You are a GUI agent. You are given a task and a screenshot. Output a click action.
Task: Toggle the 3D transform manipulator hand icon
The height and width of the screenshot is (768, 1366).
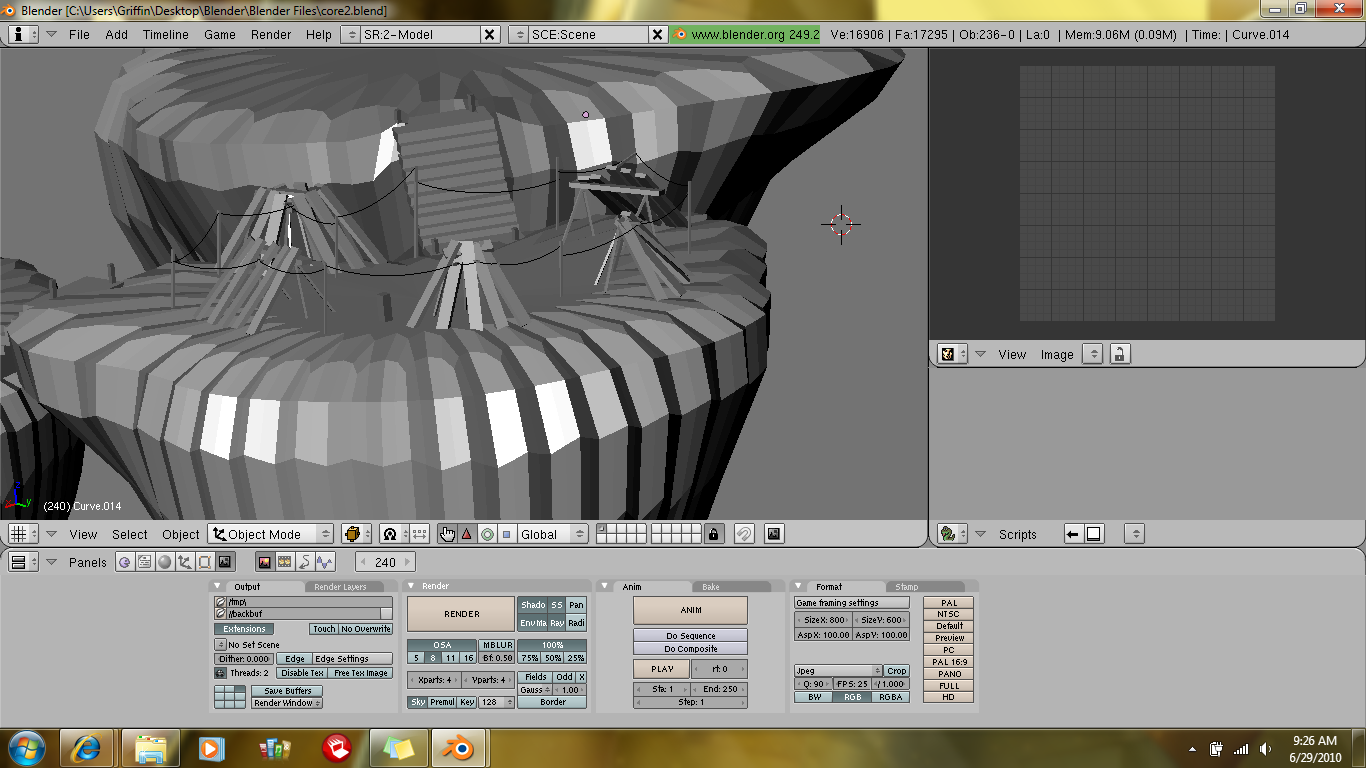(x=448, y=534)
